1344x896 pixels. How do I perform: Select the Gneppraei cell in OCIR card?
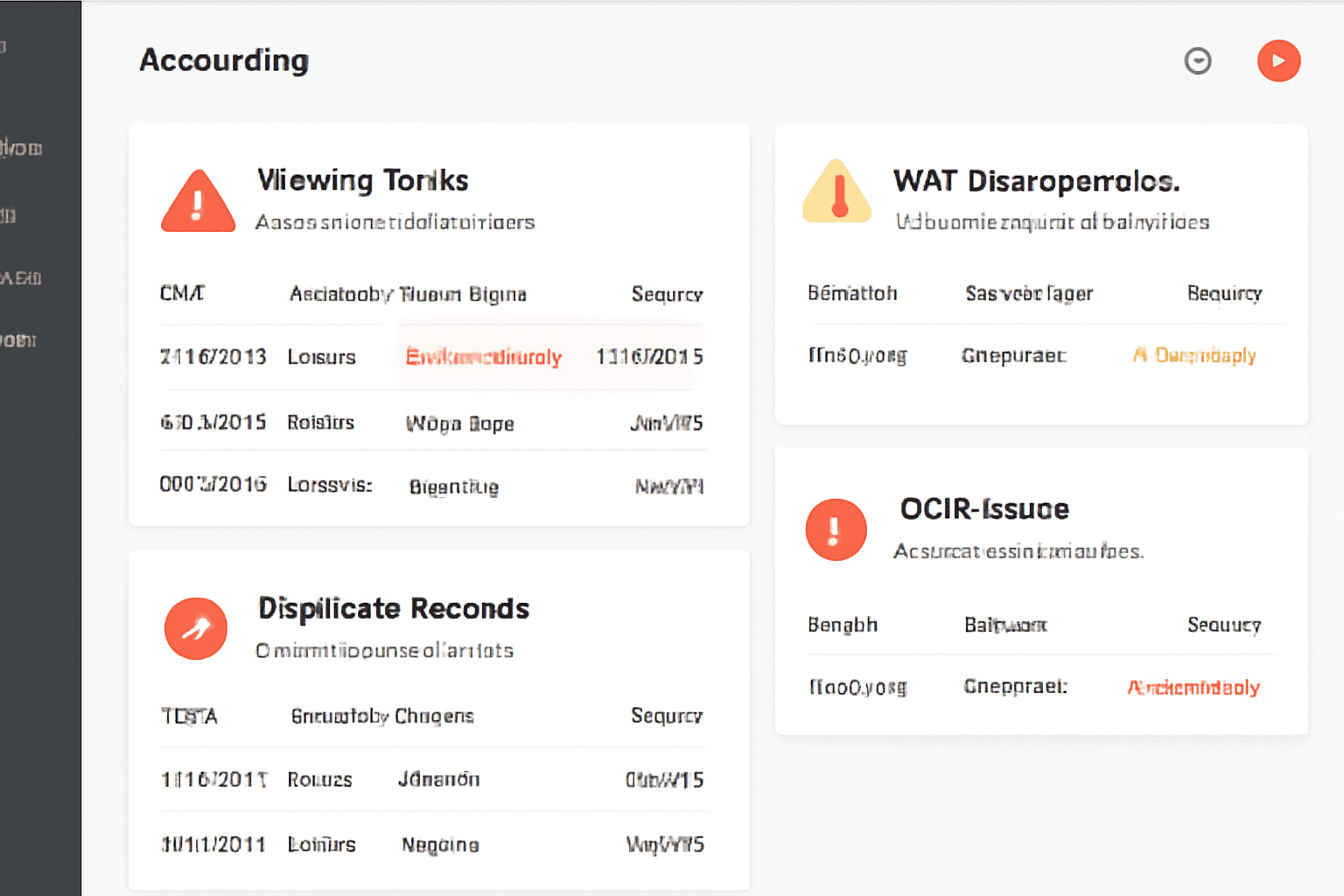1015,686
